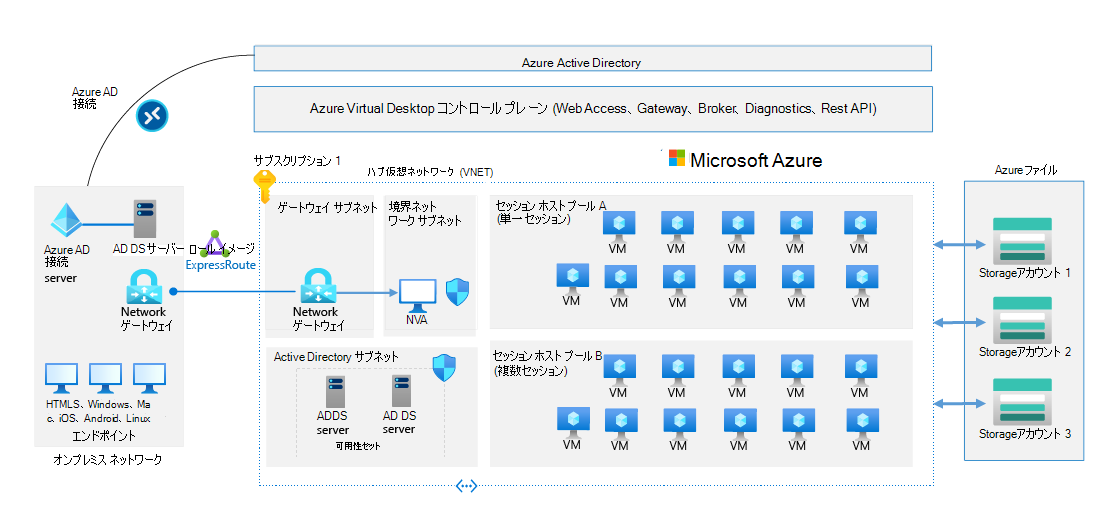Click the "セッション ホスト プール A" label
Viewport: 1112px width, 524px height.
tap(550, 206)
